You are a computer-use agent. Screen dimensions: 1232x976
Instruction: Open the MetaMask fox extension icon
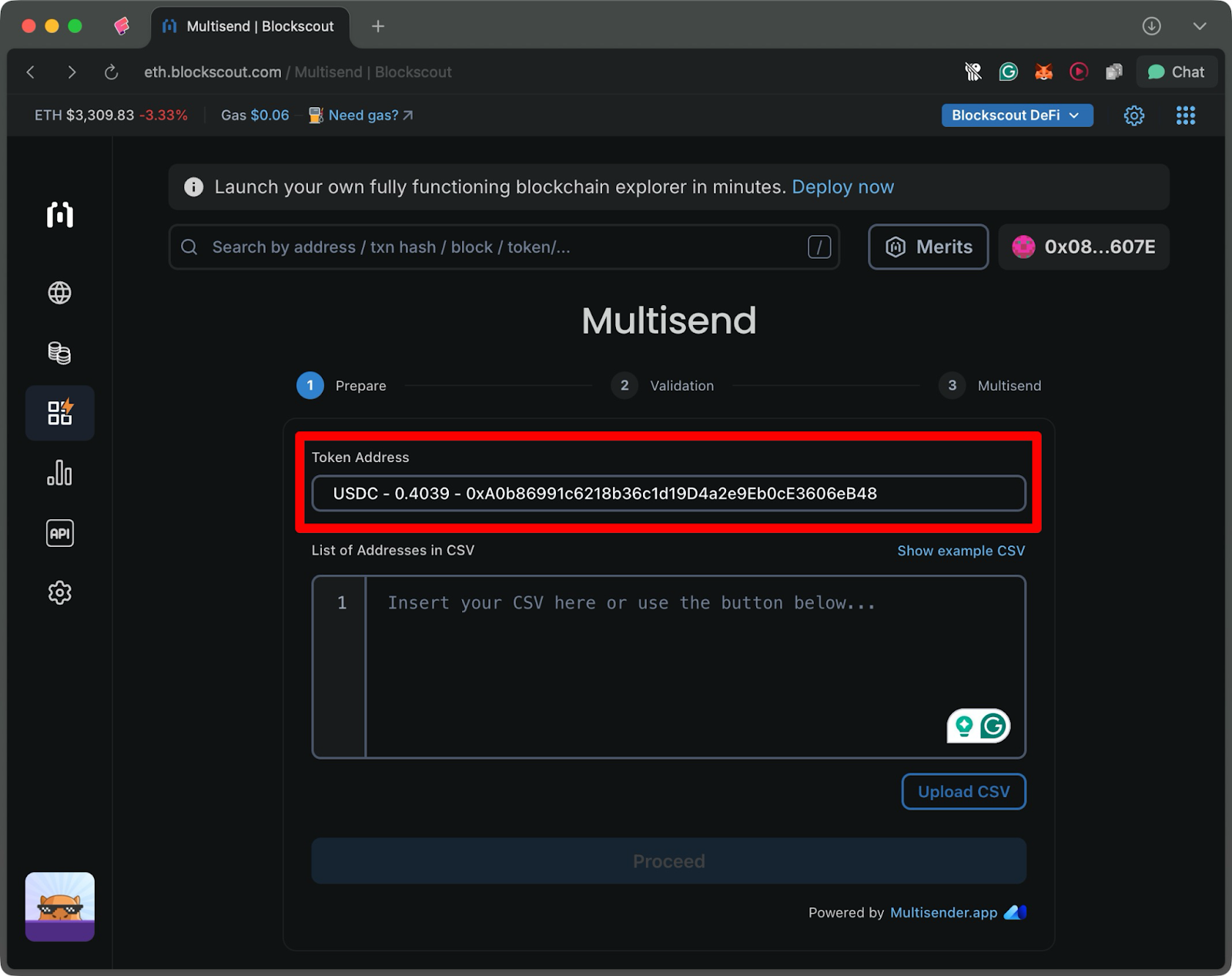1043,72
